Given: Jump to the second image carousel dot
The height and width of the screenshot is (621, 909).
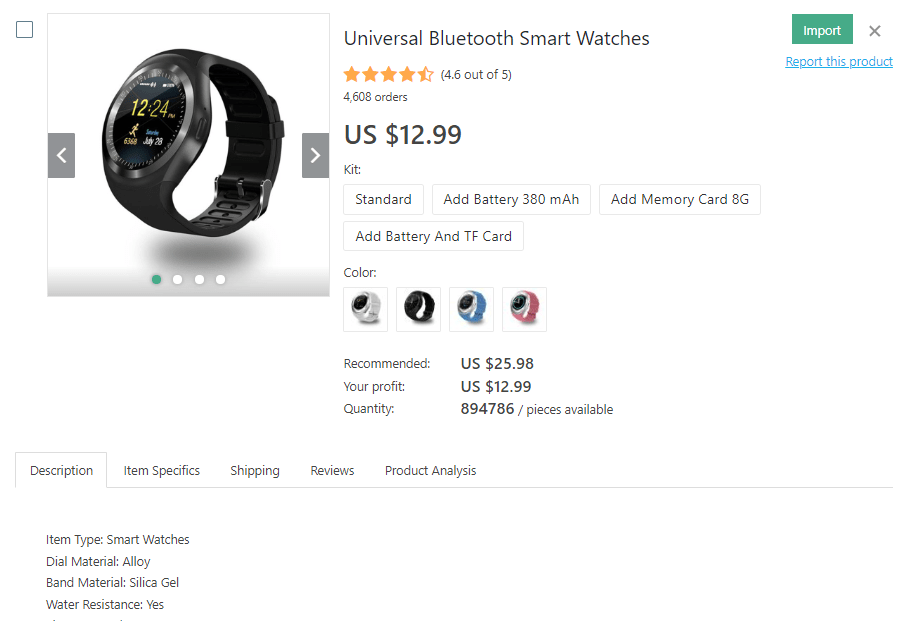Looking at the screenshot, I should coord(177,279).
